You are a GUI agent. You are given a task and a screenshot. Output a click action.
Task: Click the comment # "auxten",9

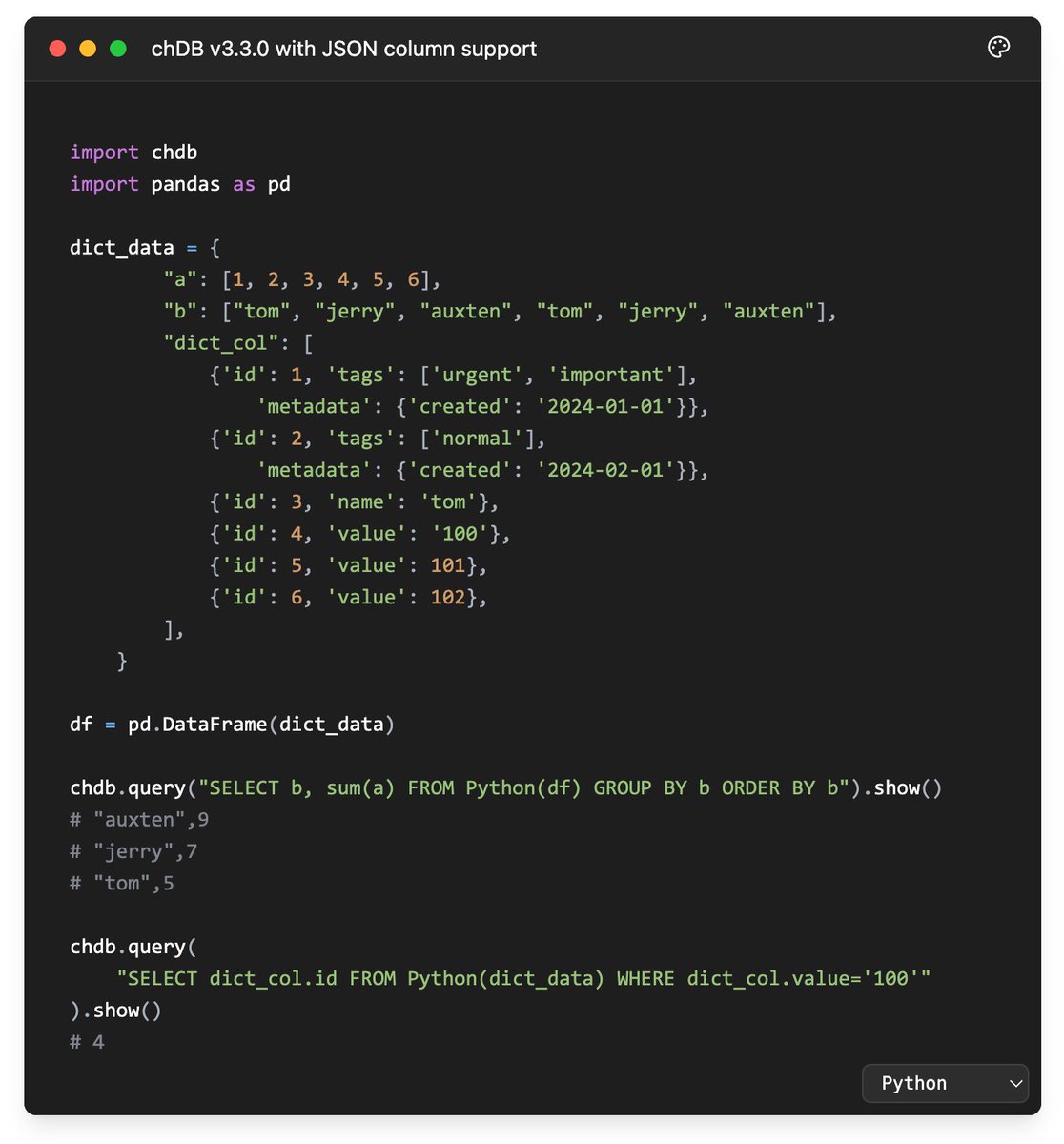139,820
